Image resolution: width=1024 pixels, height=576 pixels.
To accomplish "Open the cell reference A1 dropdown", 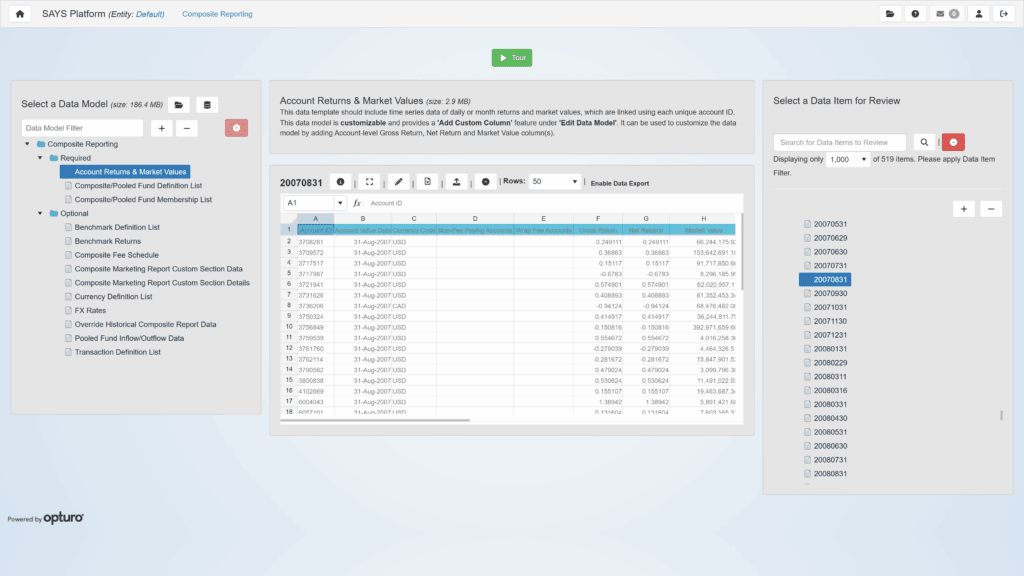I will click(314, 203).
